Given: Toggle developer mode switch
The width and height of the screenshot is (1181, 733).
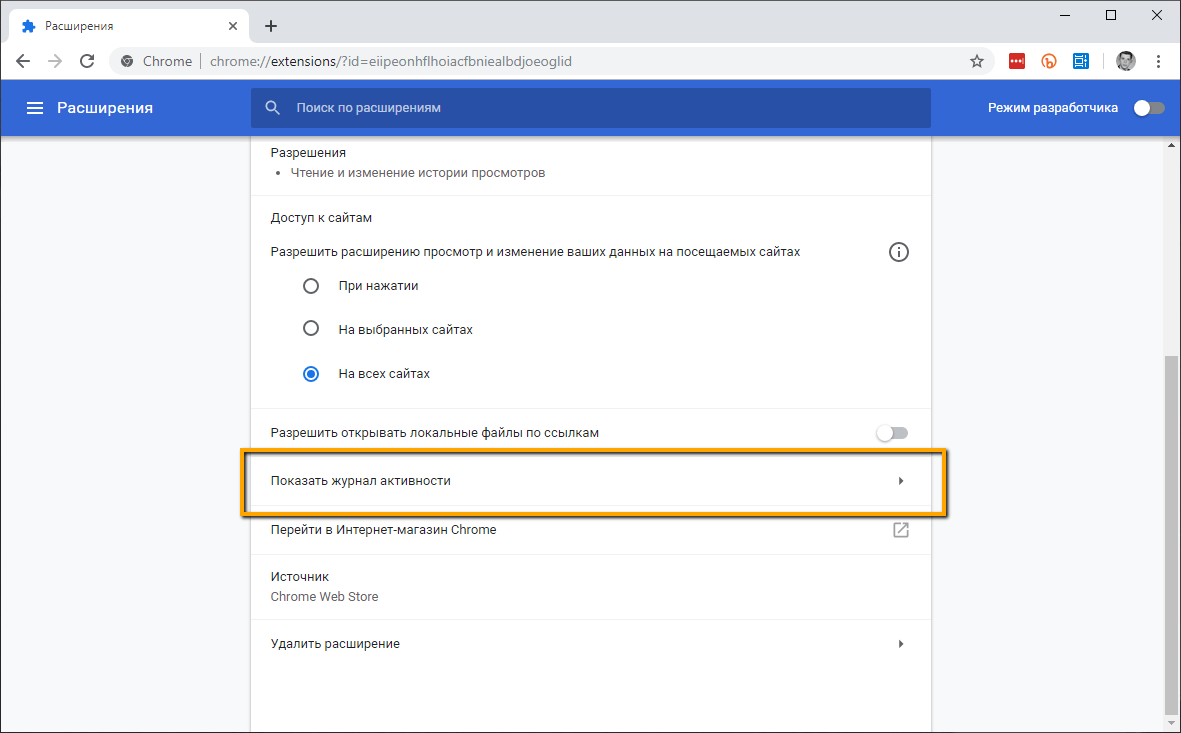Looking at the screenshot, I should 1148,108.
